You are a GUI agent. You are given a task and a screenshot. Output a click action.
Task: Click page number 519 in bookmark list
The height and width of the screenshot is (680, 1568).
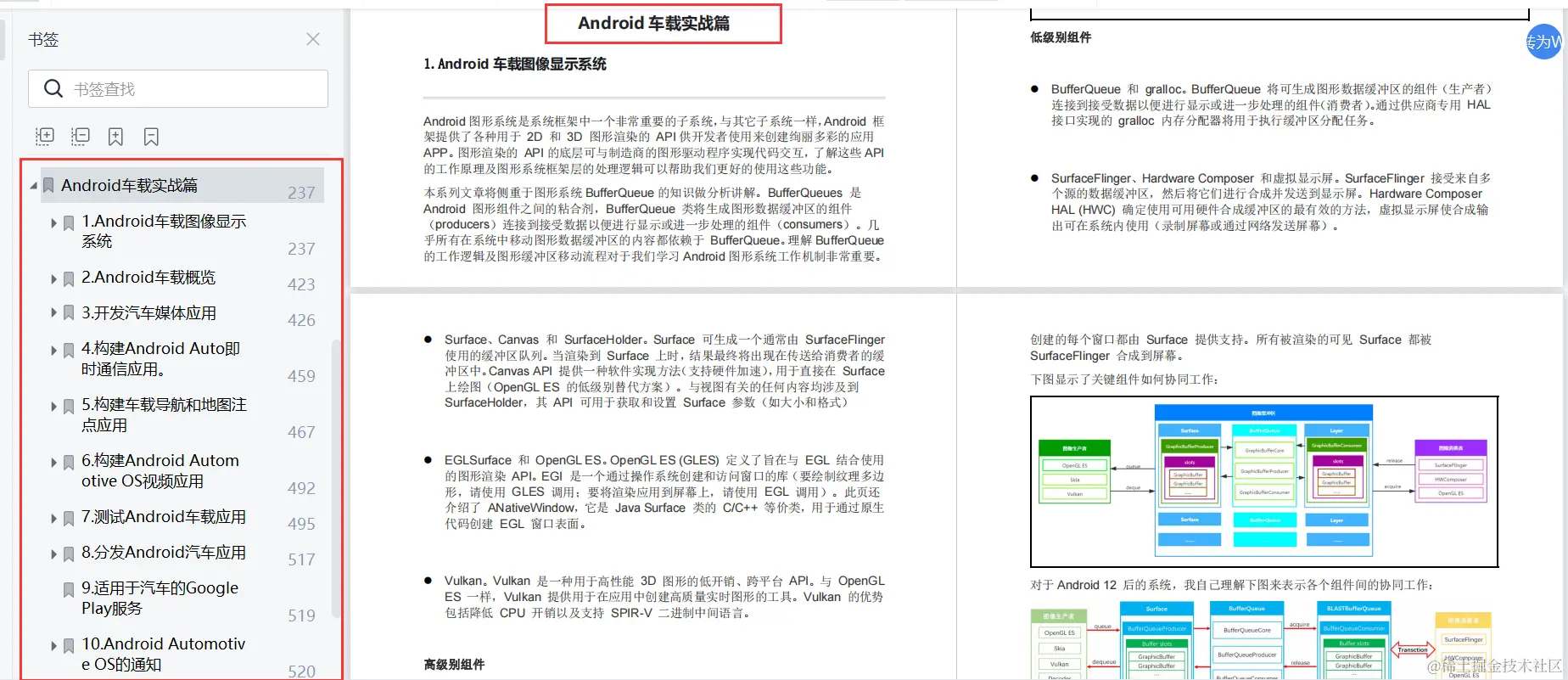(301, 615)
